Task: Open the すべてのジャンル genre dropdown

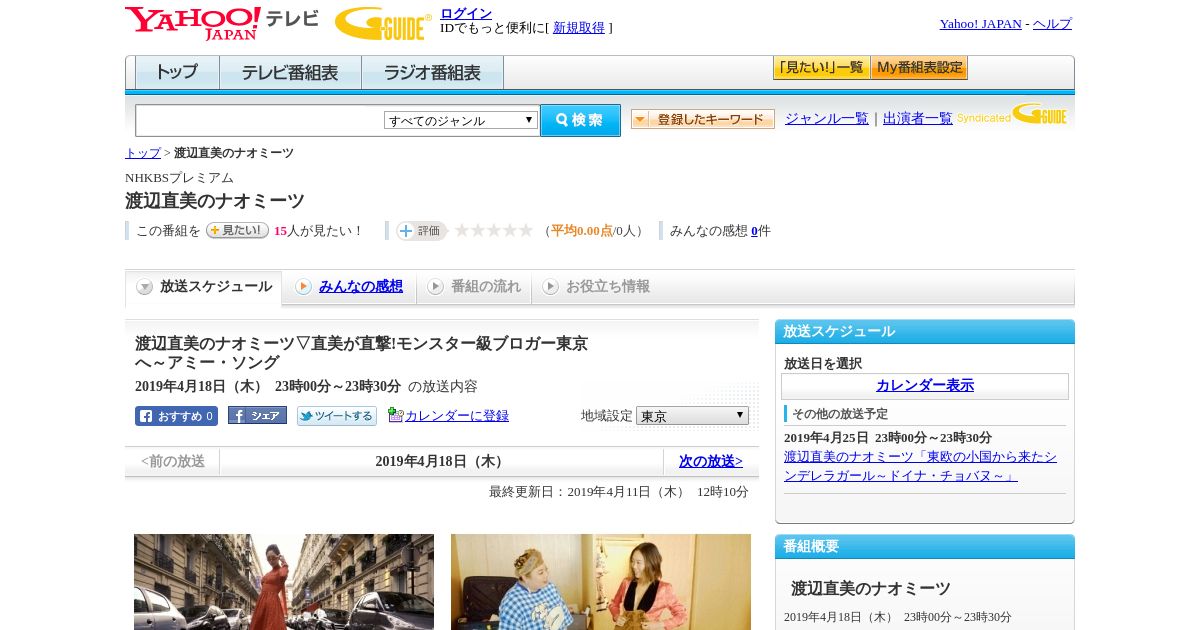Action: pos(461,120)
